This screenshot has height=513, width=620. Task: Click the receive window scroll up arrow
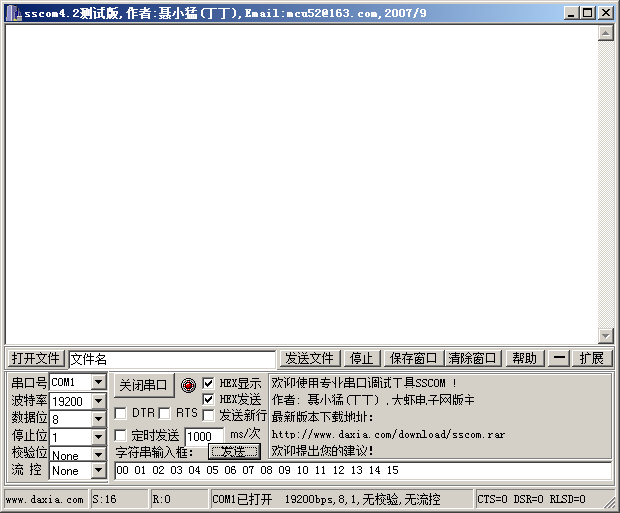click(x=606, y=33)
